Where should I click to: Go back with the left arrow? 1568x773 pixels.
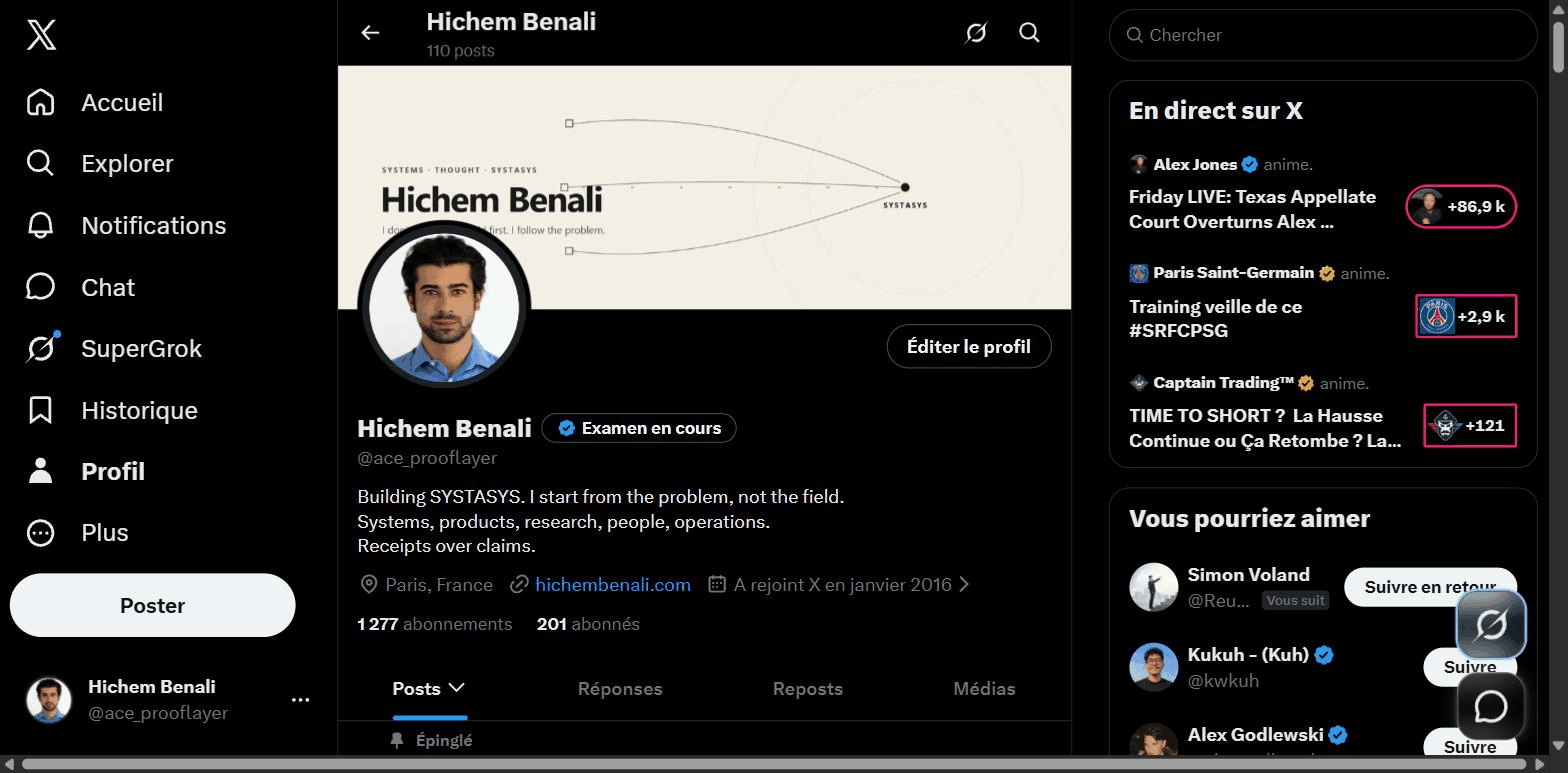click(370, 33)
